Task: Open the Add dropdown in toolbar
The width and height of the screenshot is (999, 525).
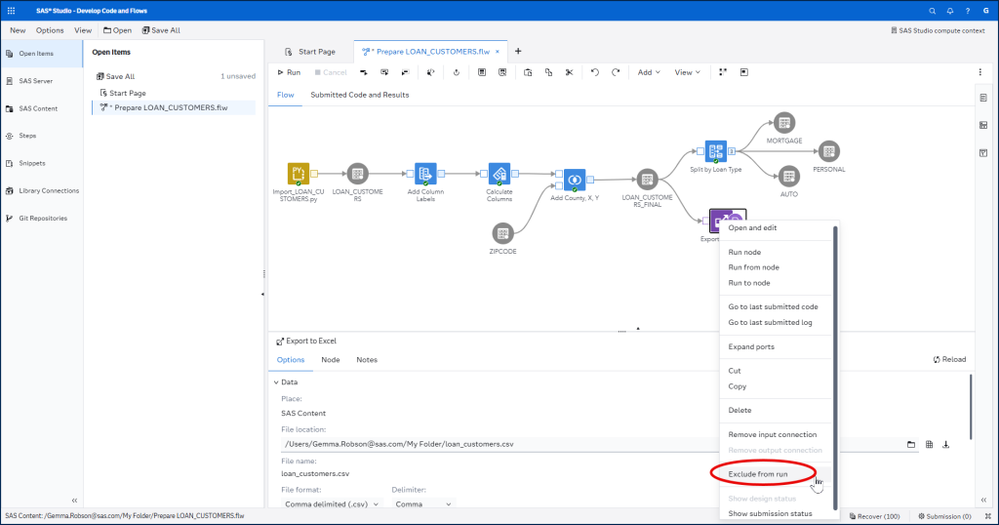Action: pos(649,73)
